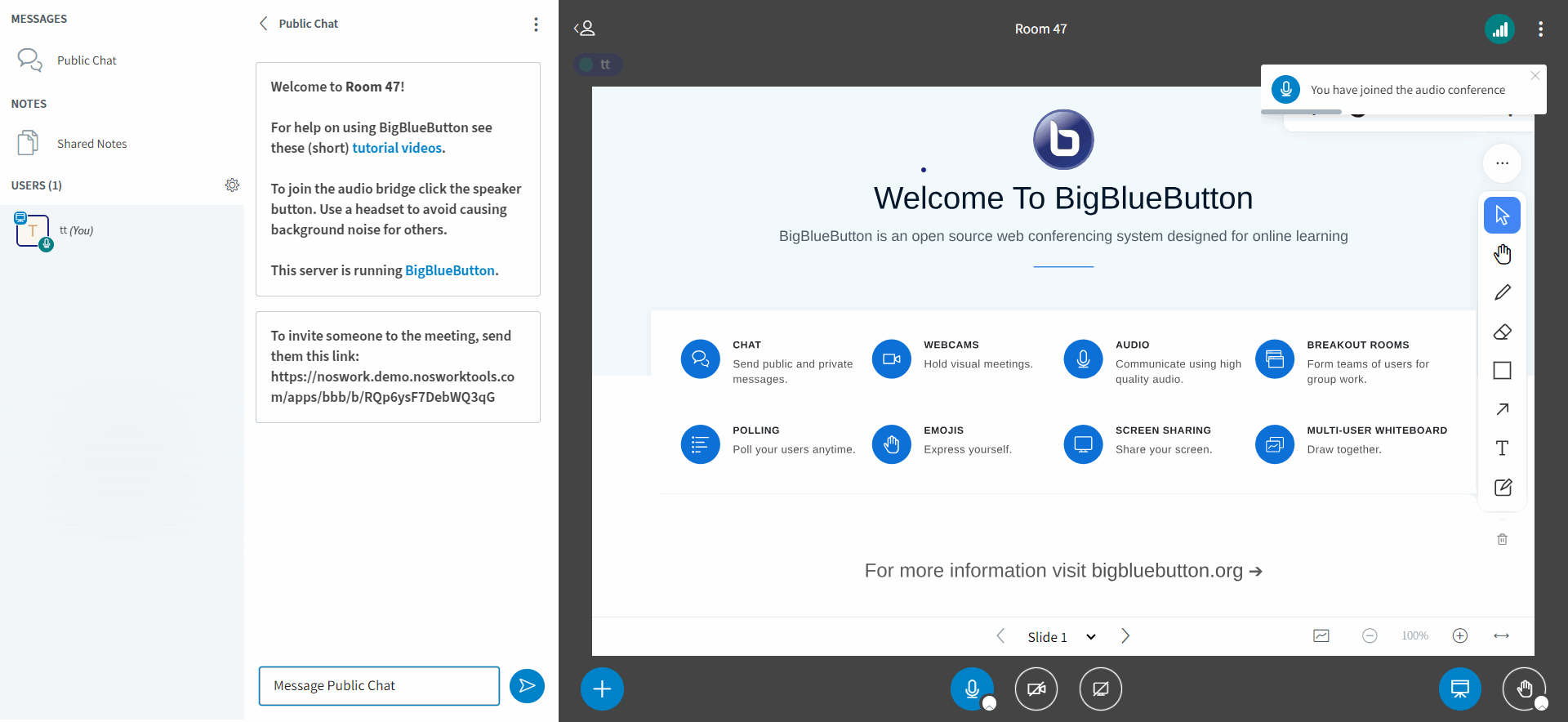The image size is (1568, 722).
Task: Hide the presentation area
Action: pyautogui.click(x=1460, y=689)
